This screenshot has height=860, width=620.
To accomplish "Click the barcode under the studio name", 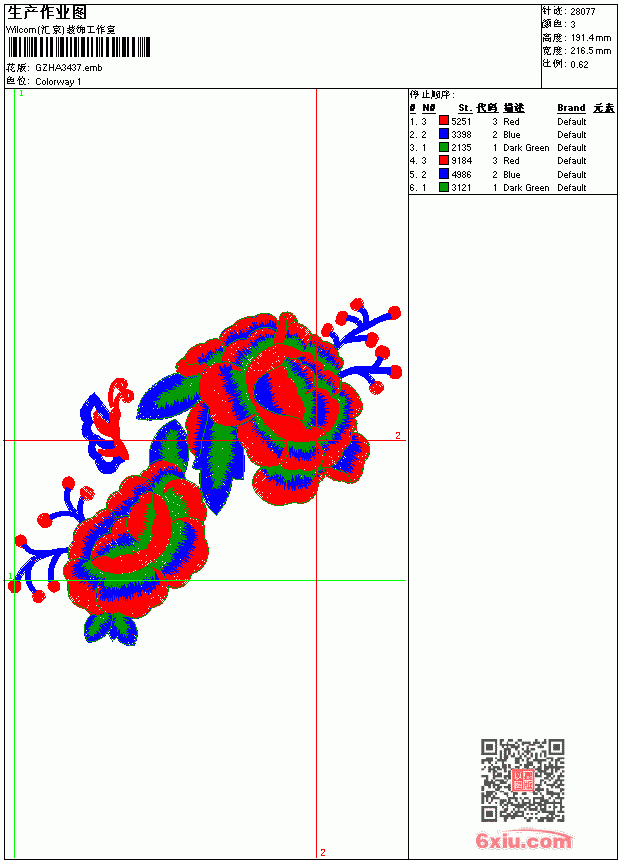I will pos(78,47).
